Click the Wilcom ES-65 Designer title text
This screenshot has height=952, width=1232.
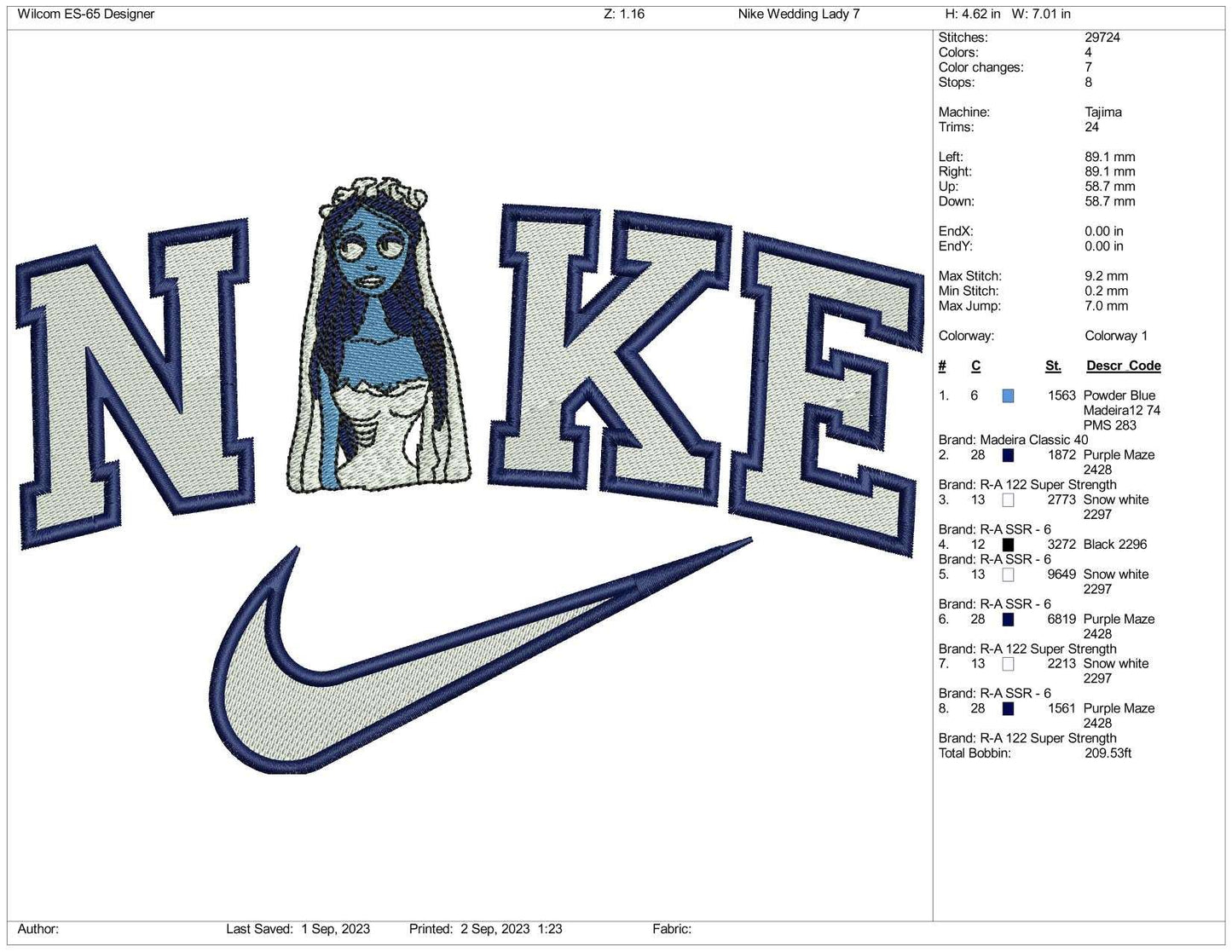[86, 14]
